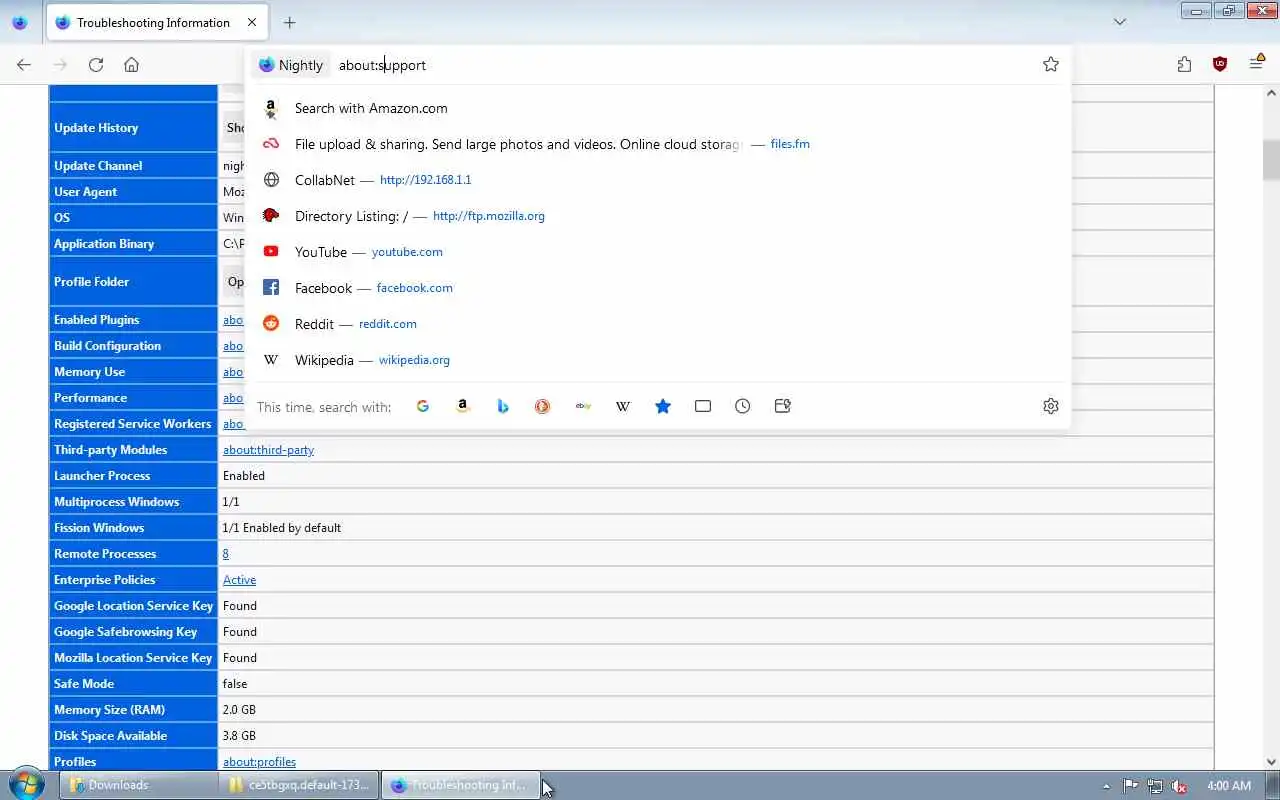
Task: Search this time with Bing
Action: (503, 406)
